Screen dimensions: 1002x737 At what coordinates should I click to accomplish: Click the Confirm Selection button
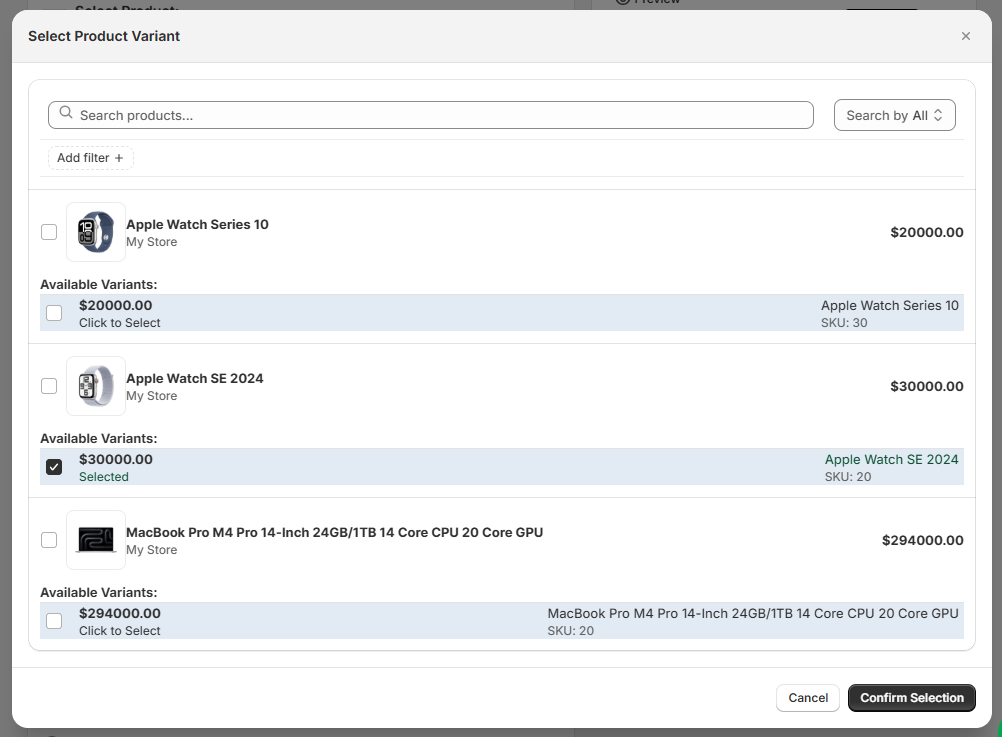coord(911,698)
